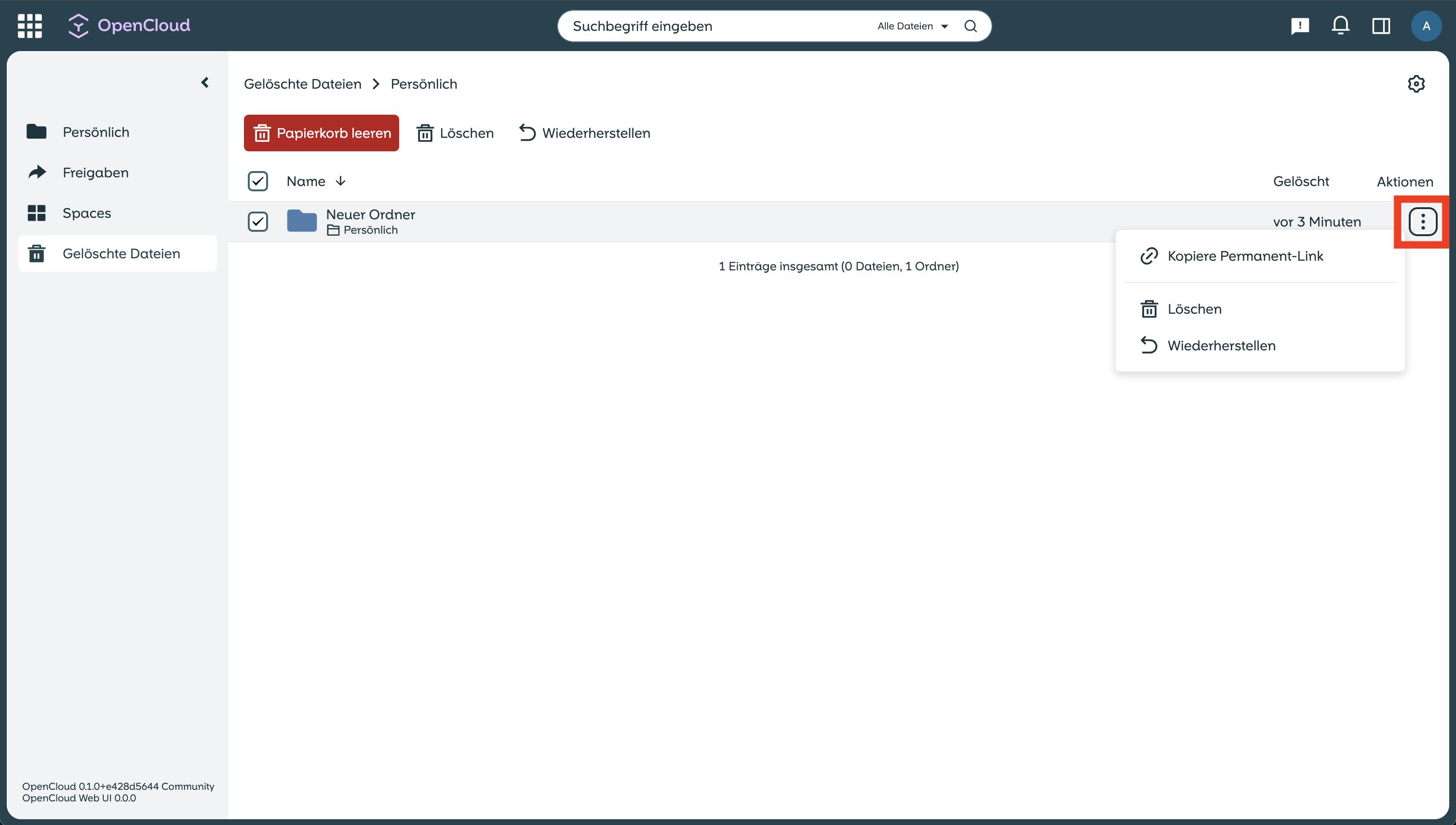Click the search magnifier icon

pyautogui.click(x=971, y=26)
